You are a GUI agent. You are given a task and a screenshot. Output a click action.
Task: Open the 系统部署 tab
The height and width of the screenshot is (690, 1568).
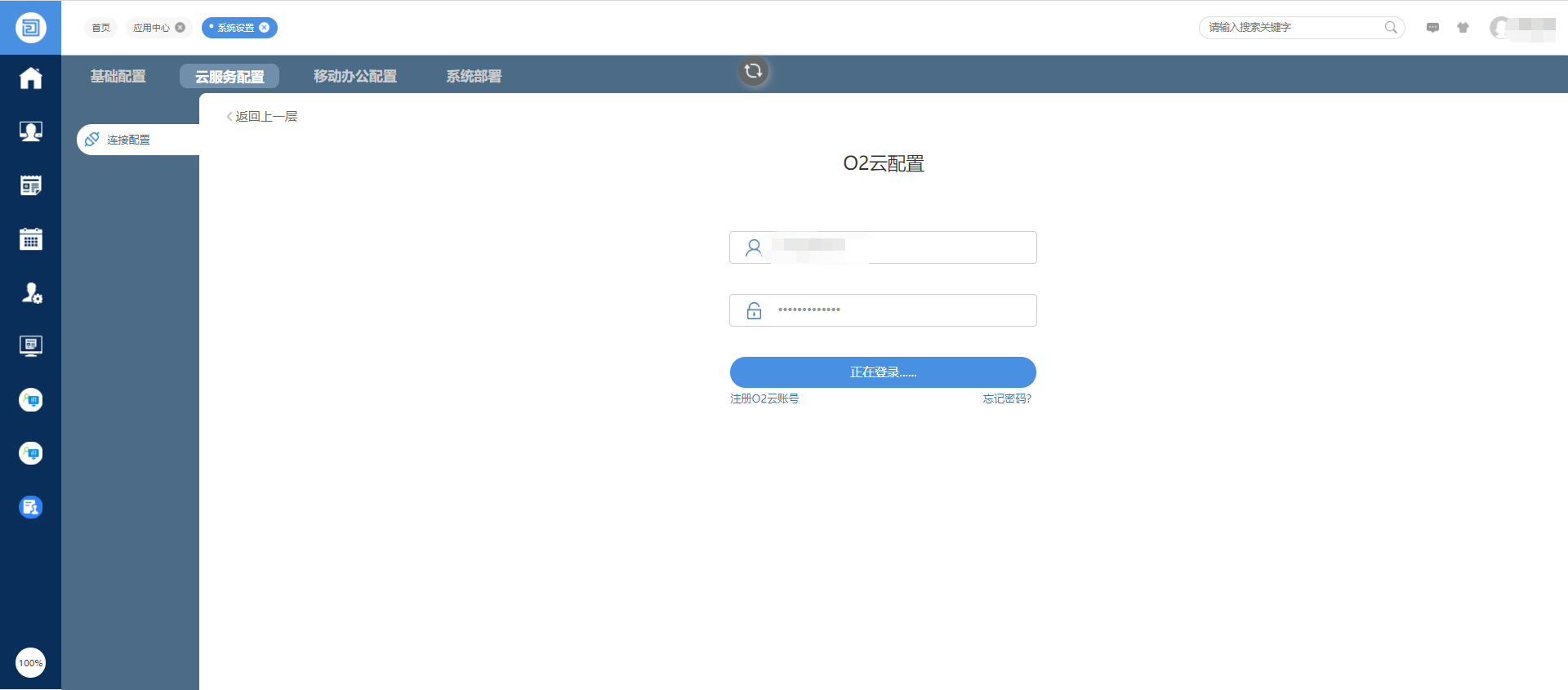click(474, 76)
